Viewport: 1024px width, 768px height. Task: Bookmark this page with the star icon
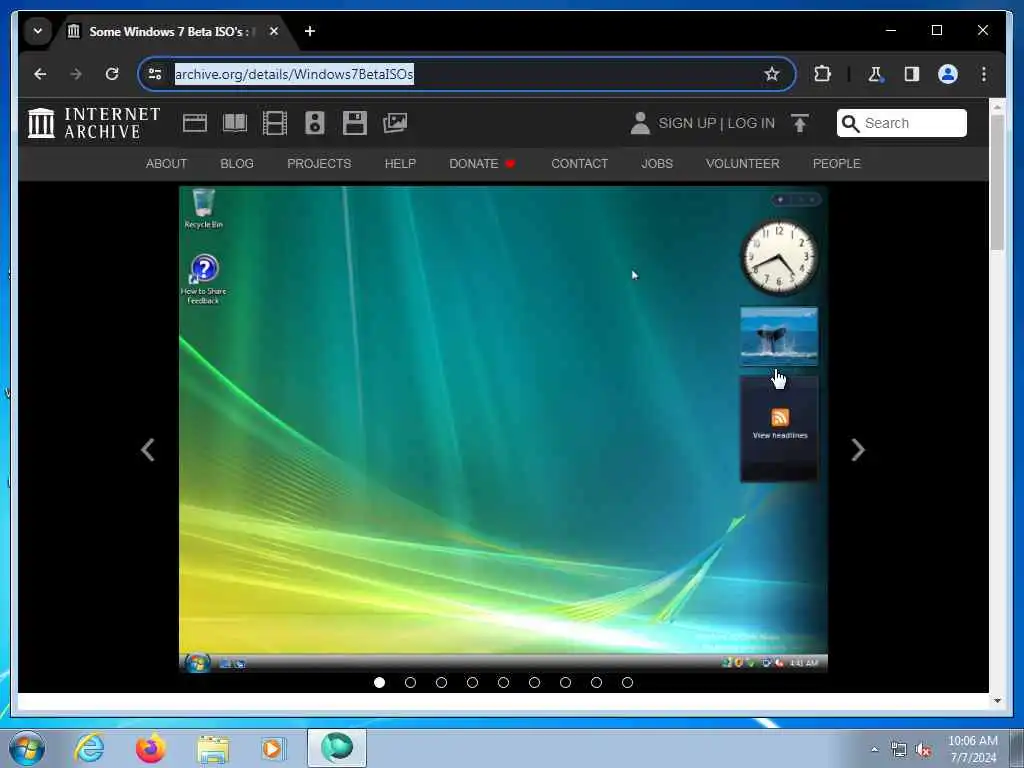coord(772,74)
